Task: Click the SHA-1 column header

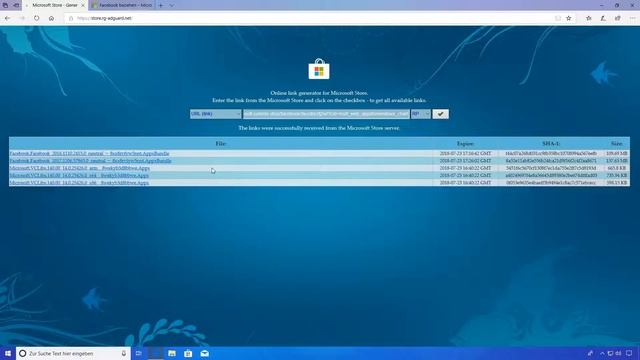Action: pyautogui.click(x=551, y=144)
